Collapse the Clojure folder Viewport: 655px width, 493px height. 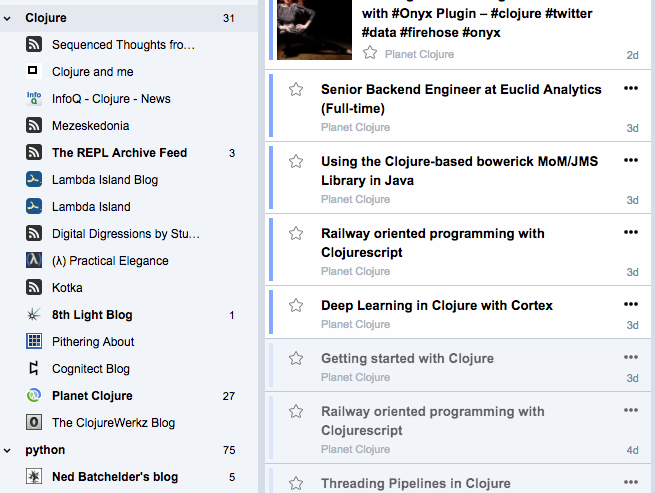[x=9, y=18]
